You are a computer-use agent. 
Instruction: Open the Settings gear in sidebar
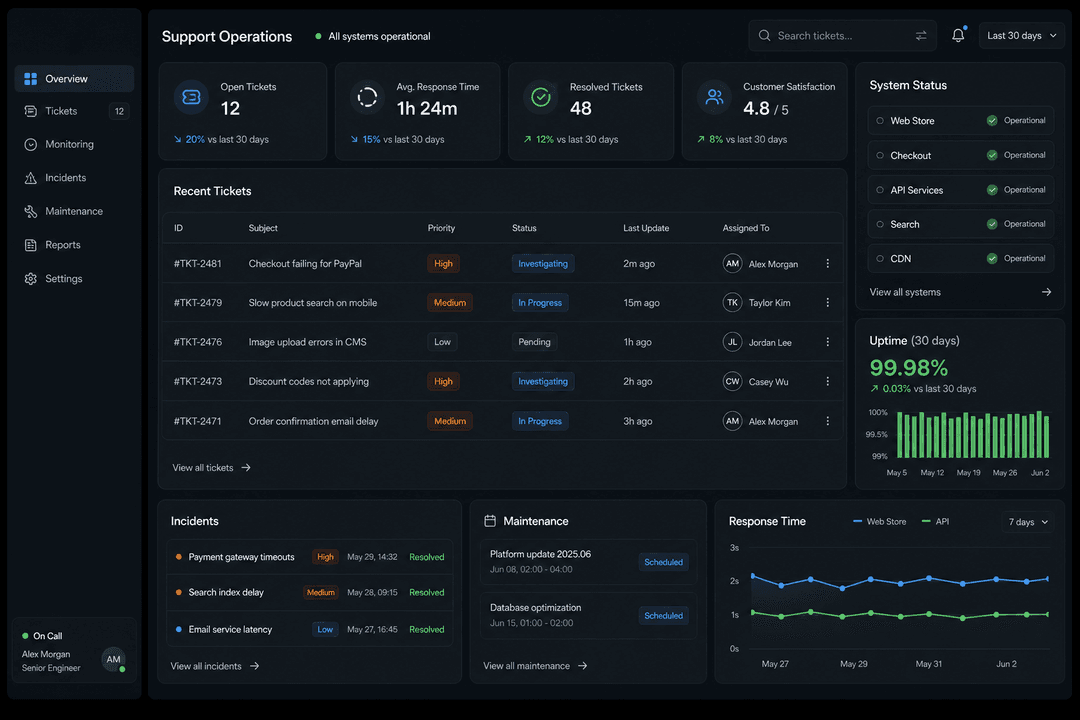click(x=30, y=279)
